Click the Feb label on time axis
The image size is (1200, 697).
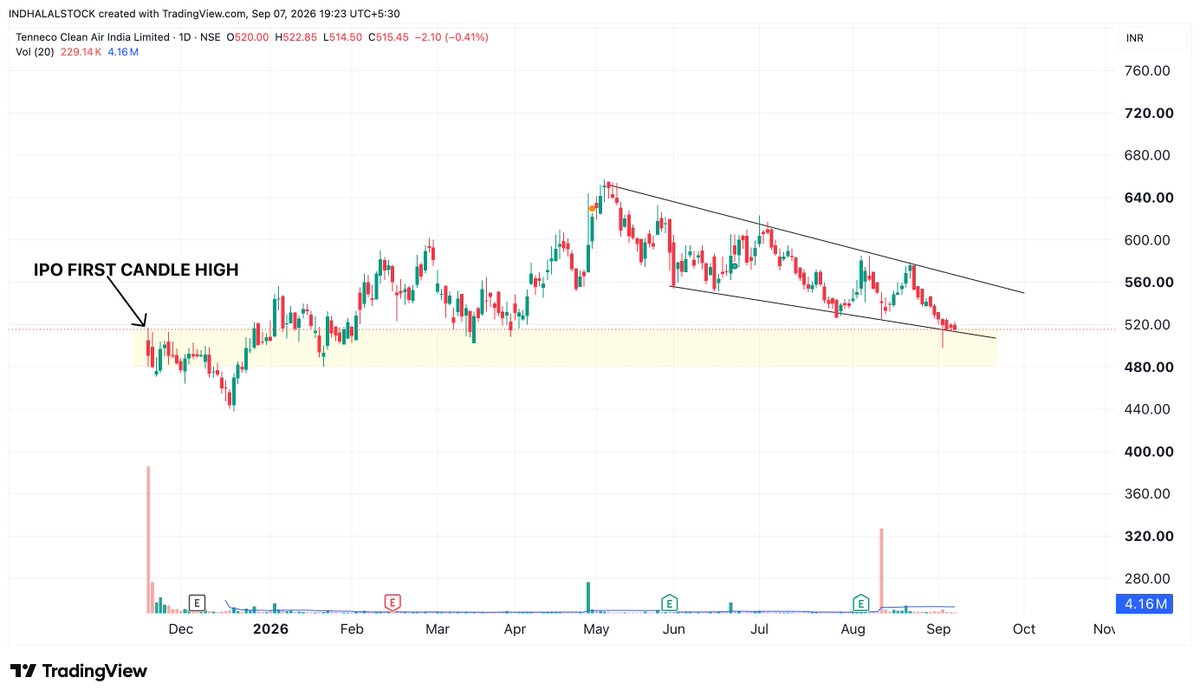click(351, 630)
